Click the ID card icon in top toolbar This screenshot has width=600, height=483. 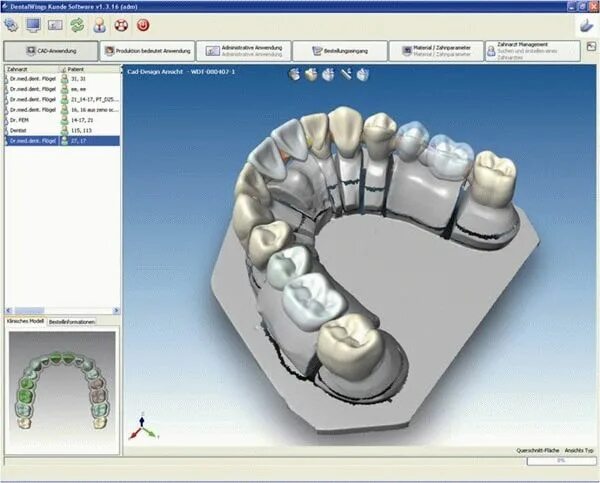(55, 25)
